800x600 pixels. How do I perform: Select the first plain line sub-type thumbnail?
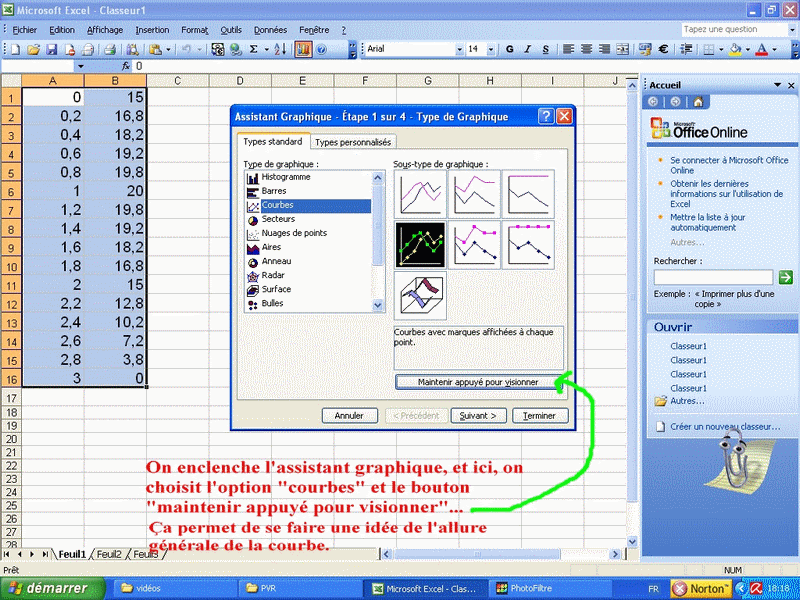click(x=420, y=194)
